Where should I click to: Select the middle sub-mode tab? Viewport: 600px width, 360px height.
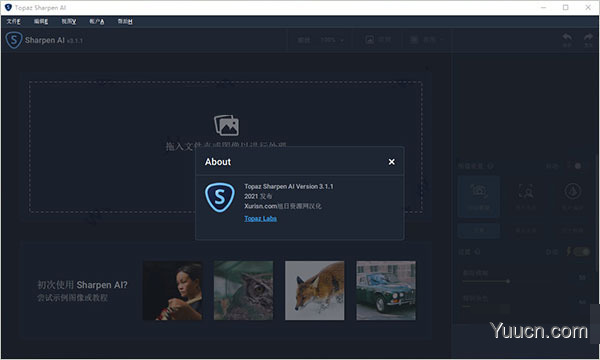click(526, 230)
